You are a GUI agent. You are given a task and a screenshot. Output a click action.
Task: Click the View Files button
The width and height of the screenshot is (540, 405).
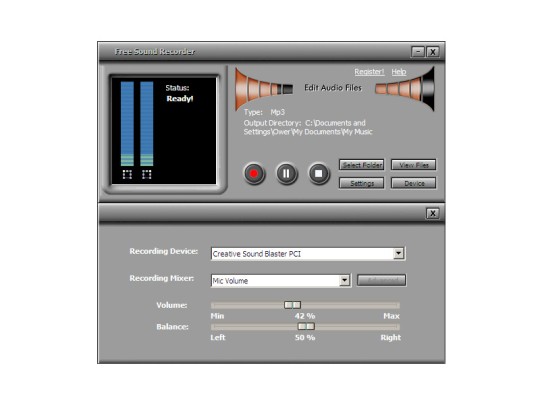click(414, 165)
